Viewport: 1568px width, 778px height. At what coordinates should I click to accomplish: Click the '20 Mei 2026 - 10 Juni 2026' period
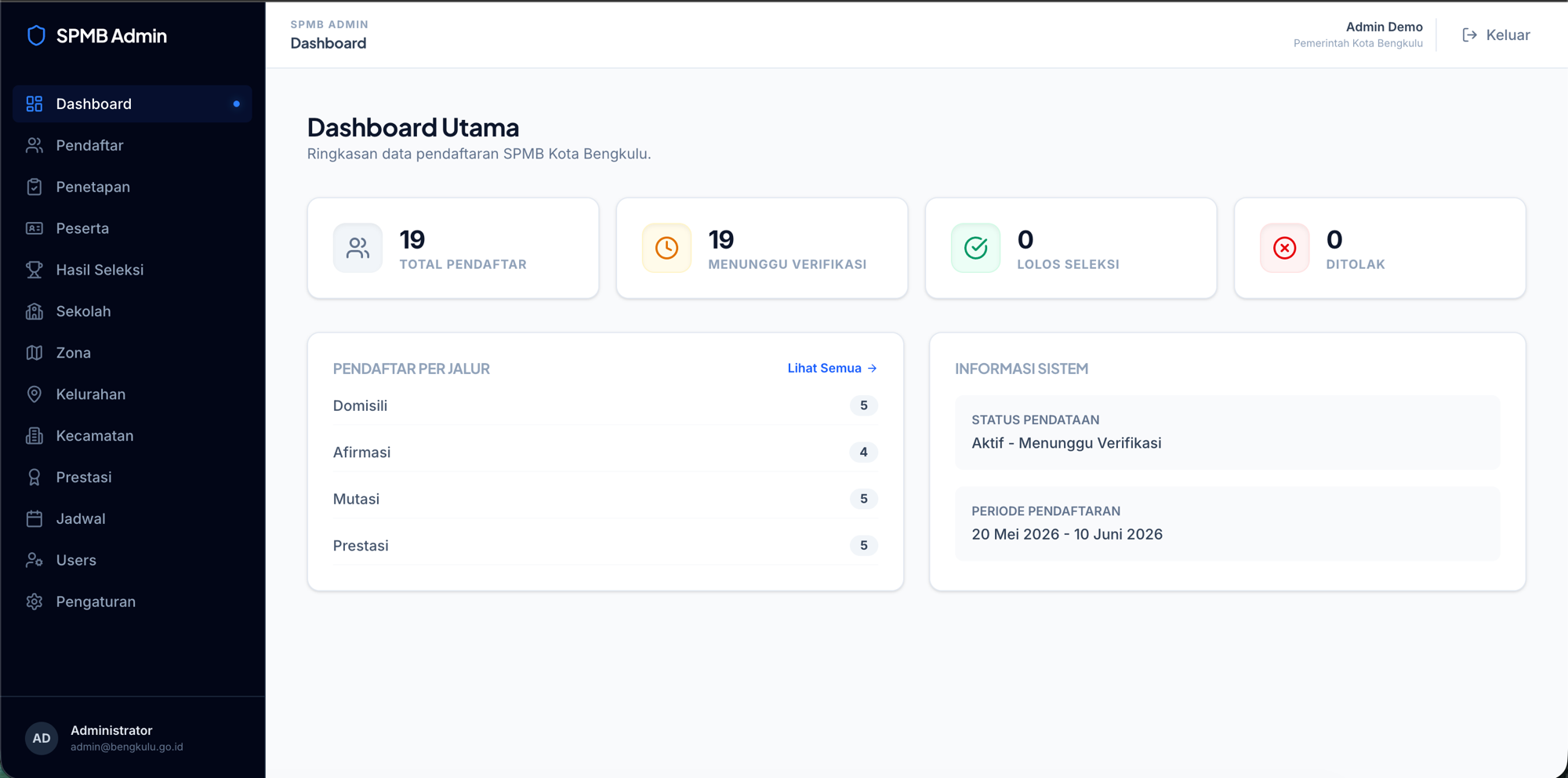click(x=1067, y=534)
